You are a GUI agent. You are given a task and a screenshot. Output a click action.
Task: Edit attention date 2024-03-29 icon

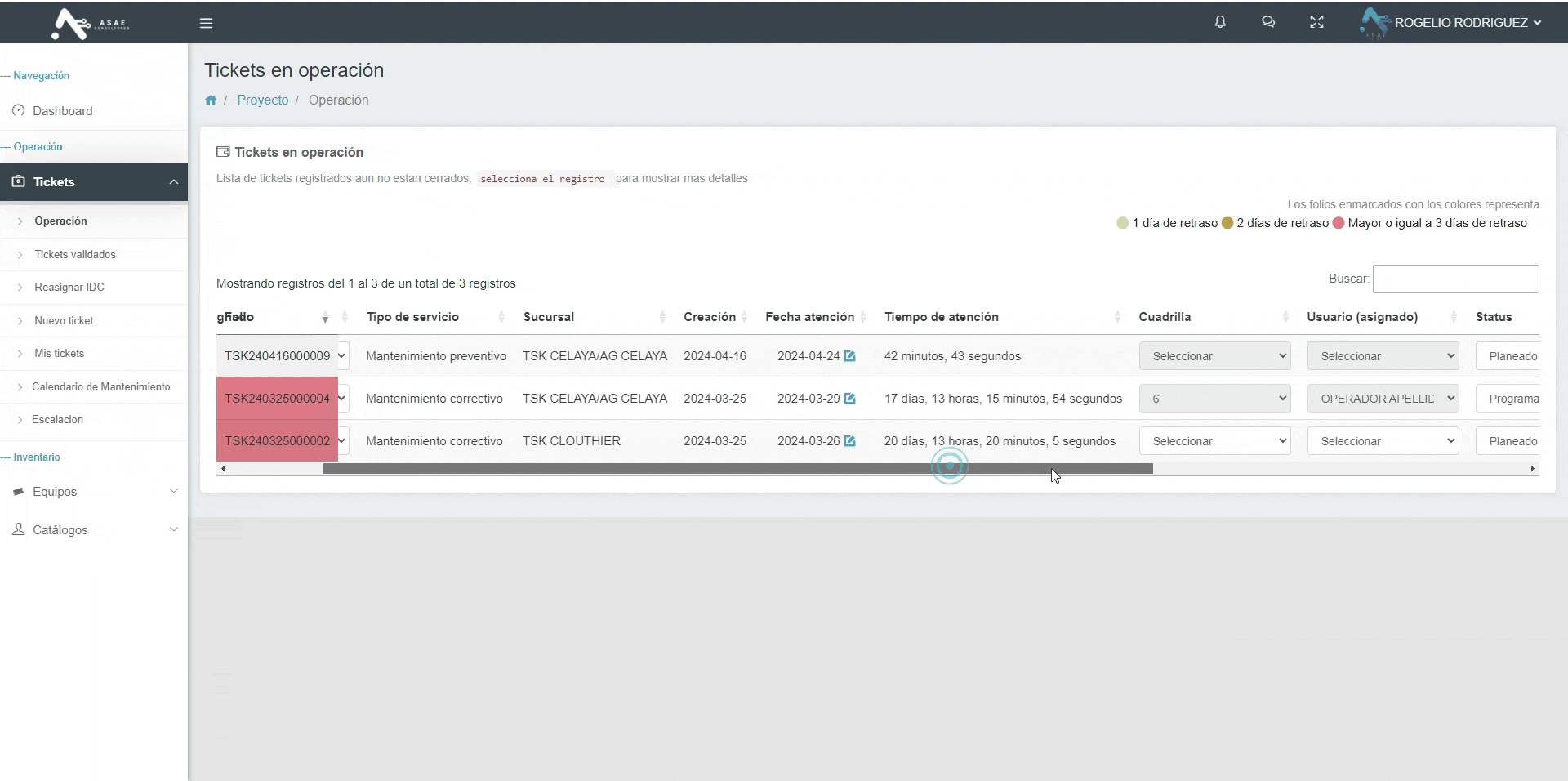pyautogui.click(x=850, y=399)
